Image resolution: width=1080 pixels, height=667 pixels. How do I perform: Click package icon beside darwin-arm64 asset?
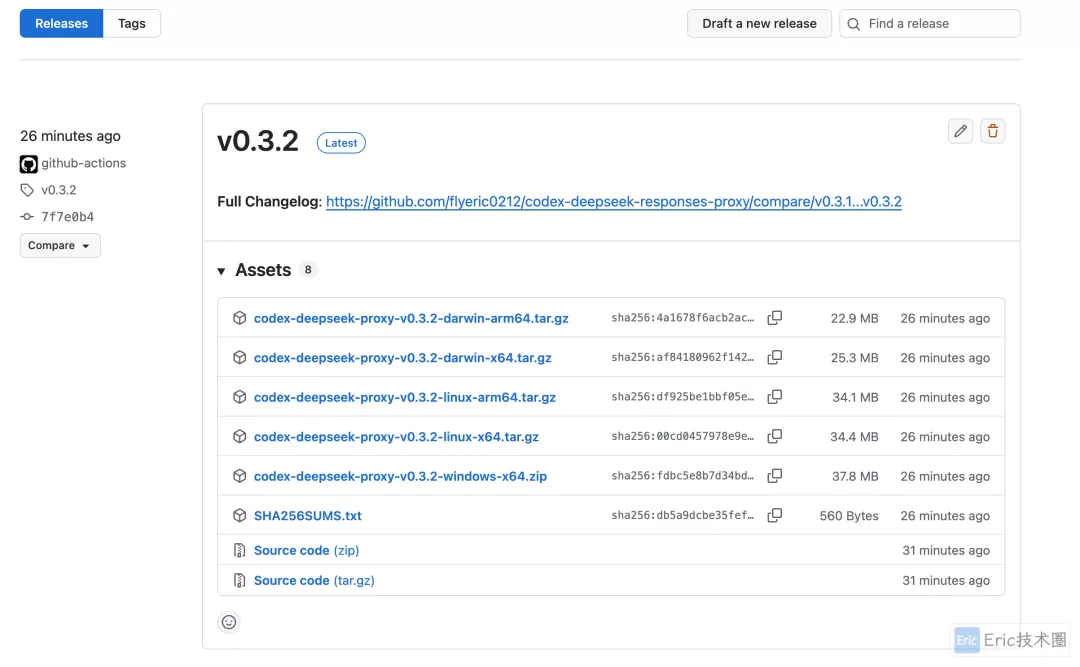click(239, 318)
